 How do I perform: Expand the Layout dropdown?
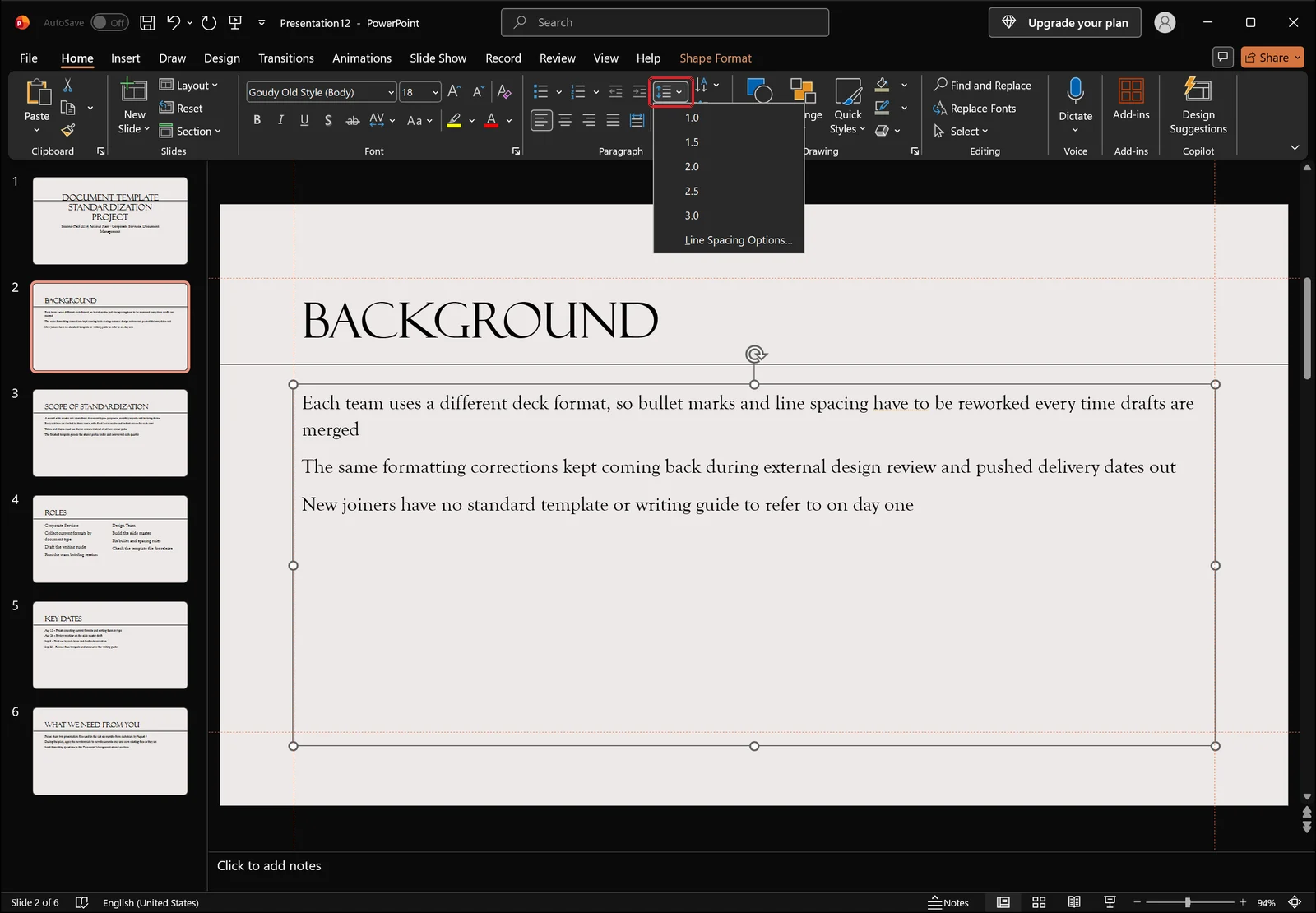click(x=188, y=85)
